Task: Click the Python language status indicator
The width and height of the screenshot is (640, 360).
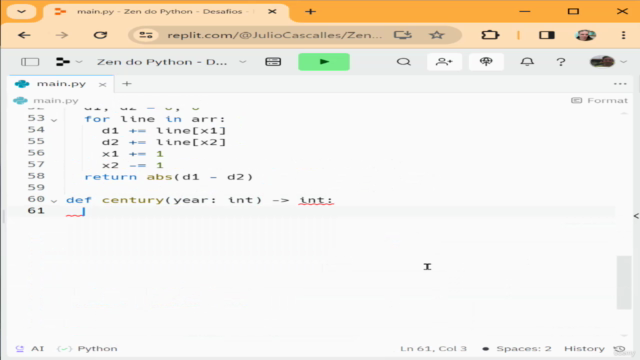Action: (x=88, y=349)
